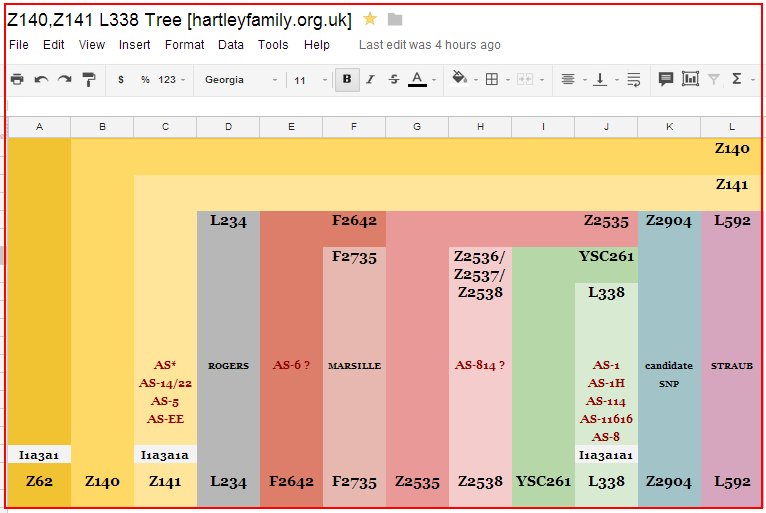Open the Insert menu
Viewport: 766px width, 513px height.
[x=134, y=45]
